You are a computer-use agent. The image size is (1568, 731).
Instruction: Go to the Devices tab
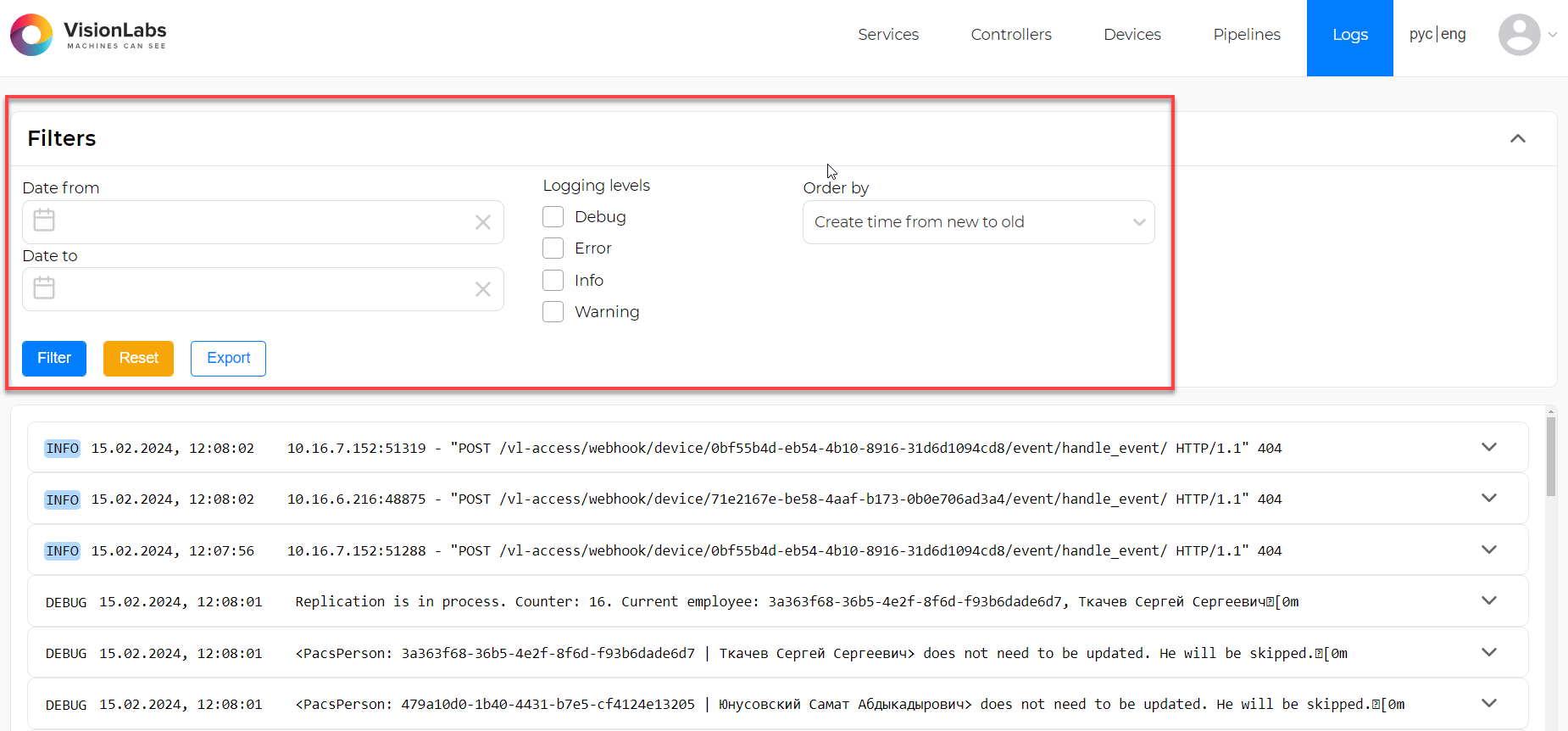click(x=1132, y=35)
